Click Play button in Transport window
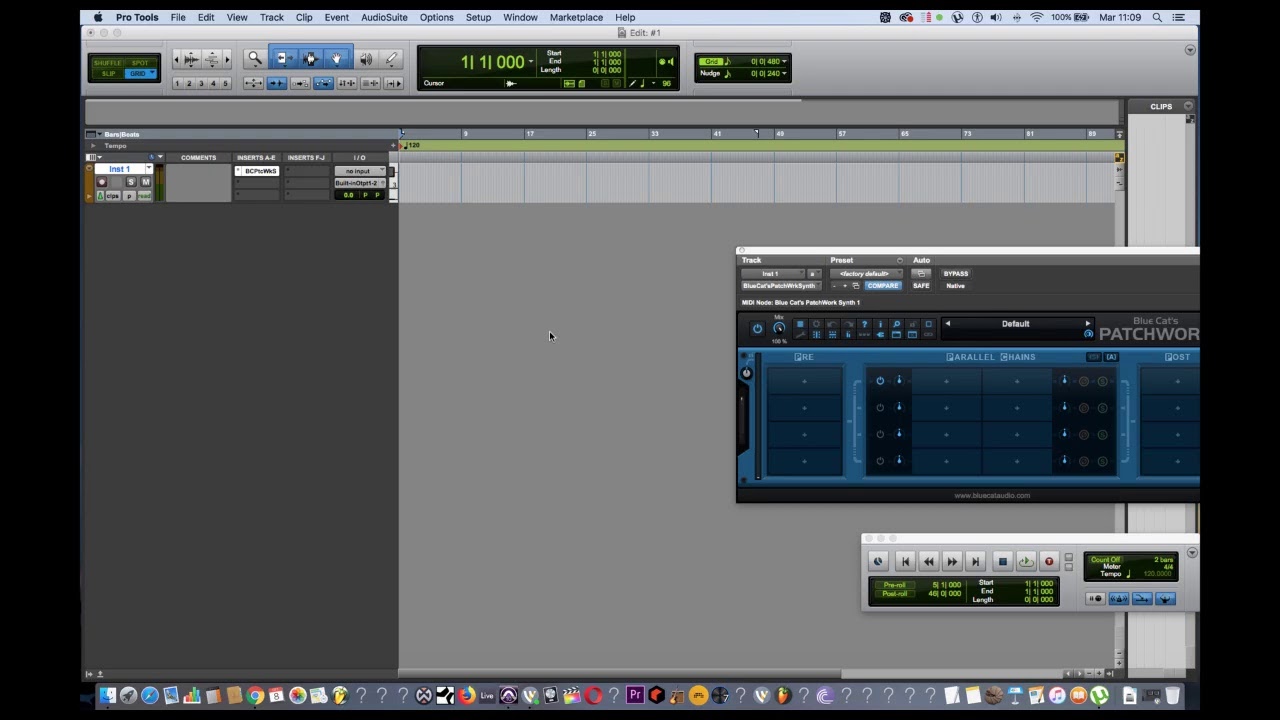 click(1026, 561)
